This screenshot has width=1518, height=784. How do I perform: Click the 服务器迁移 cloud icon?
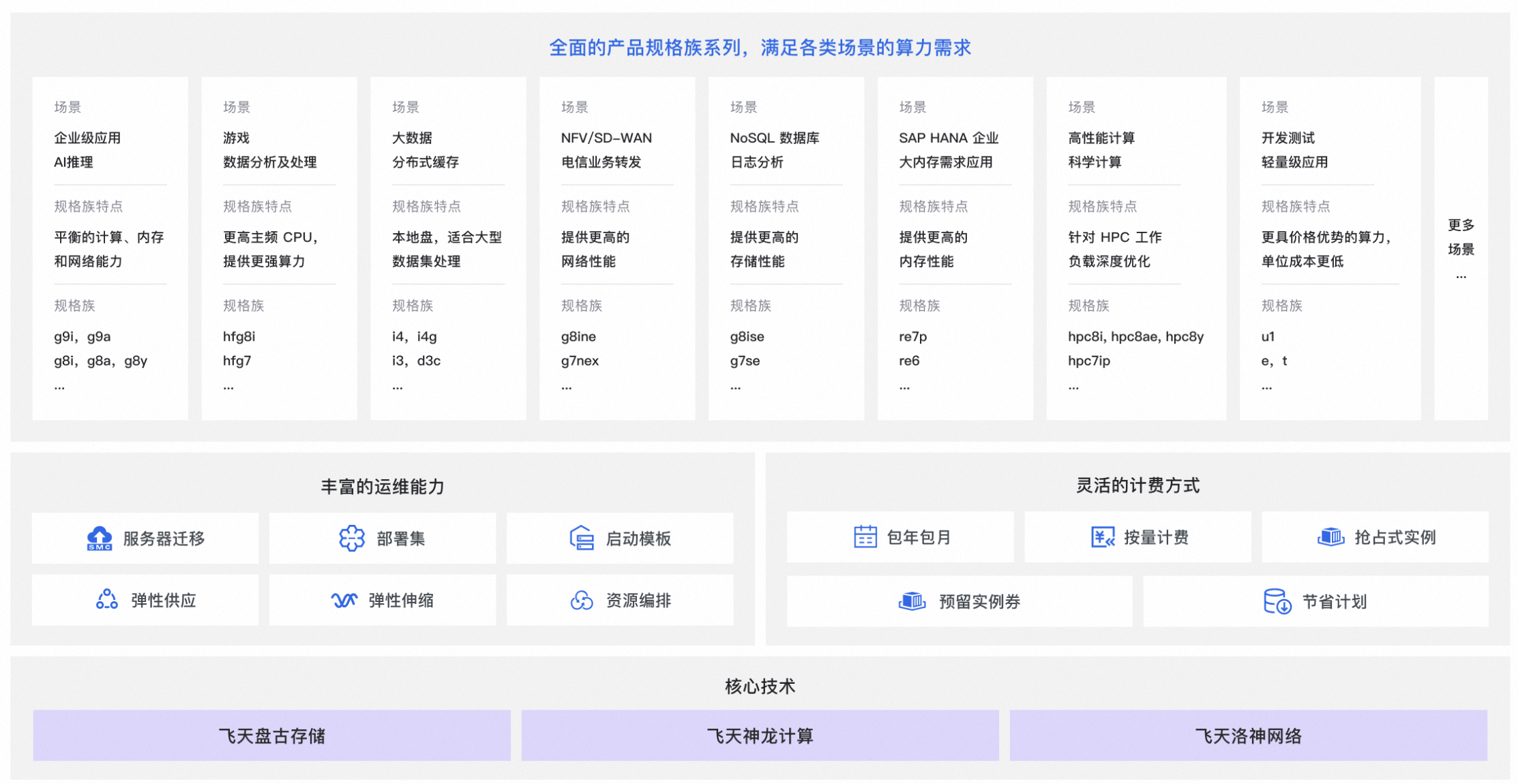pyautogui.click(x=100, y=538)
